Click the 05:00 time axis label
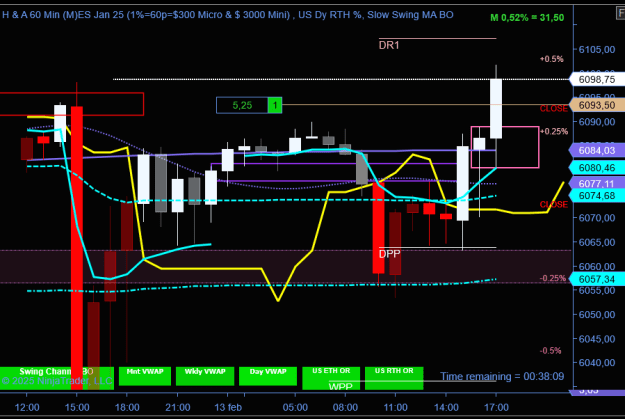The height and width of the screenshot is (419, 625). (x=295, y=407)
